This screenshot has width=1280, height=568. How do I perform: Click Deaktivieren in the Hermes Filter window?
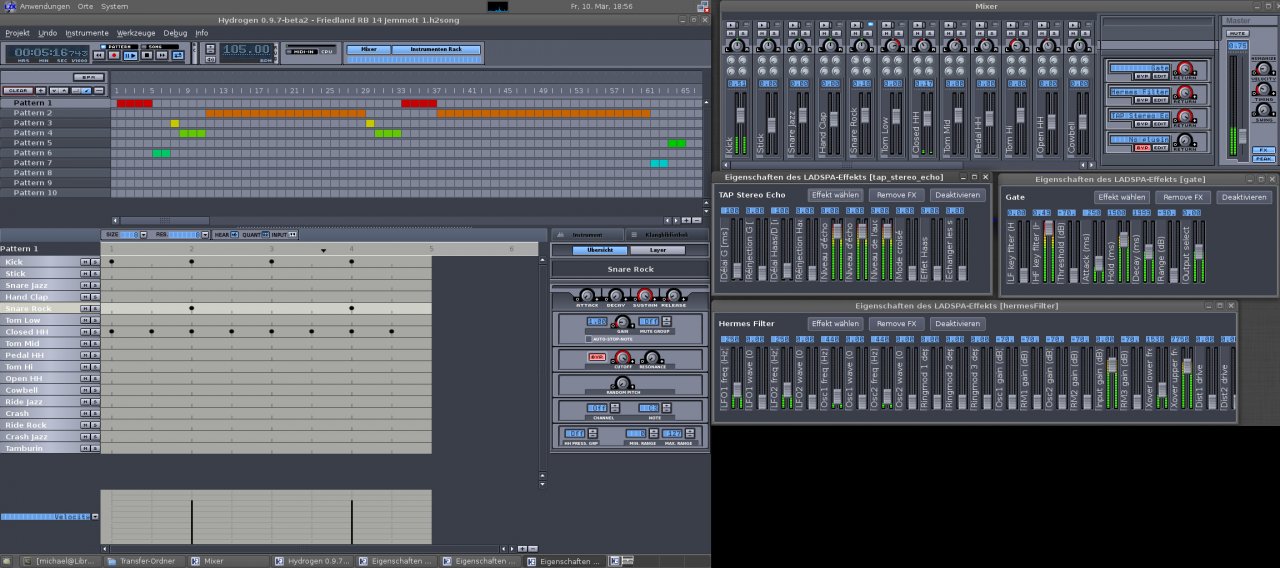click(958, 324)
